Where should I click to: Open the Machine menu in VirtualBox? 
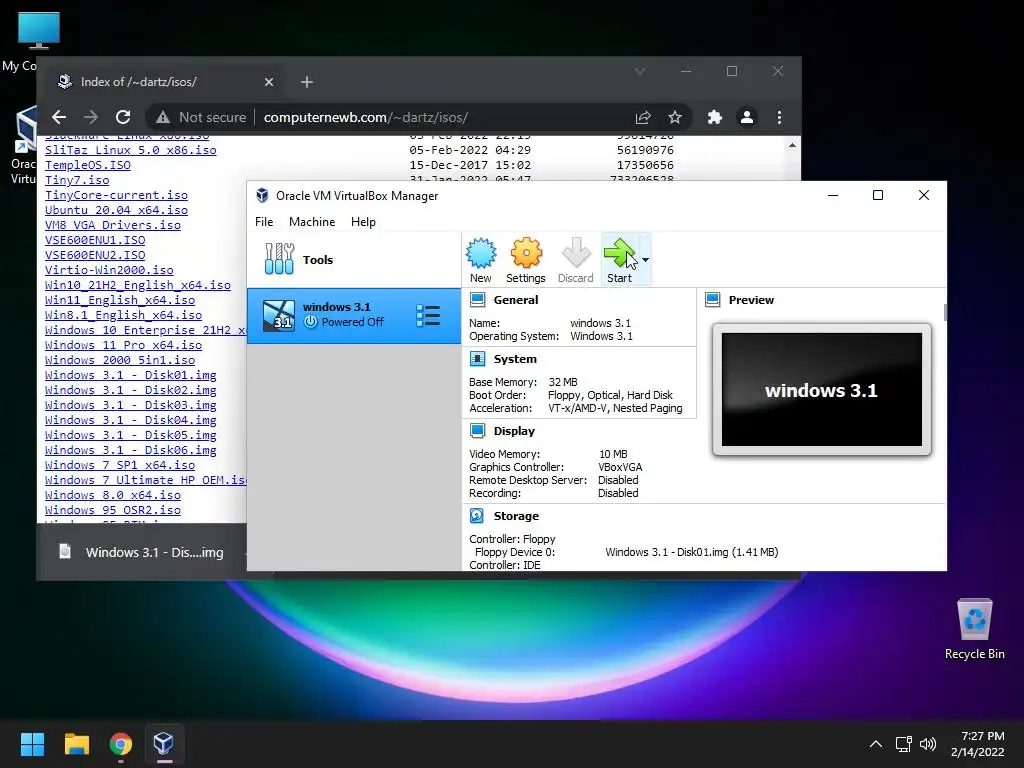coord(312,222)
